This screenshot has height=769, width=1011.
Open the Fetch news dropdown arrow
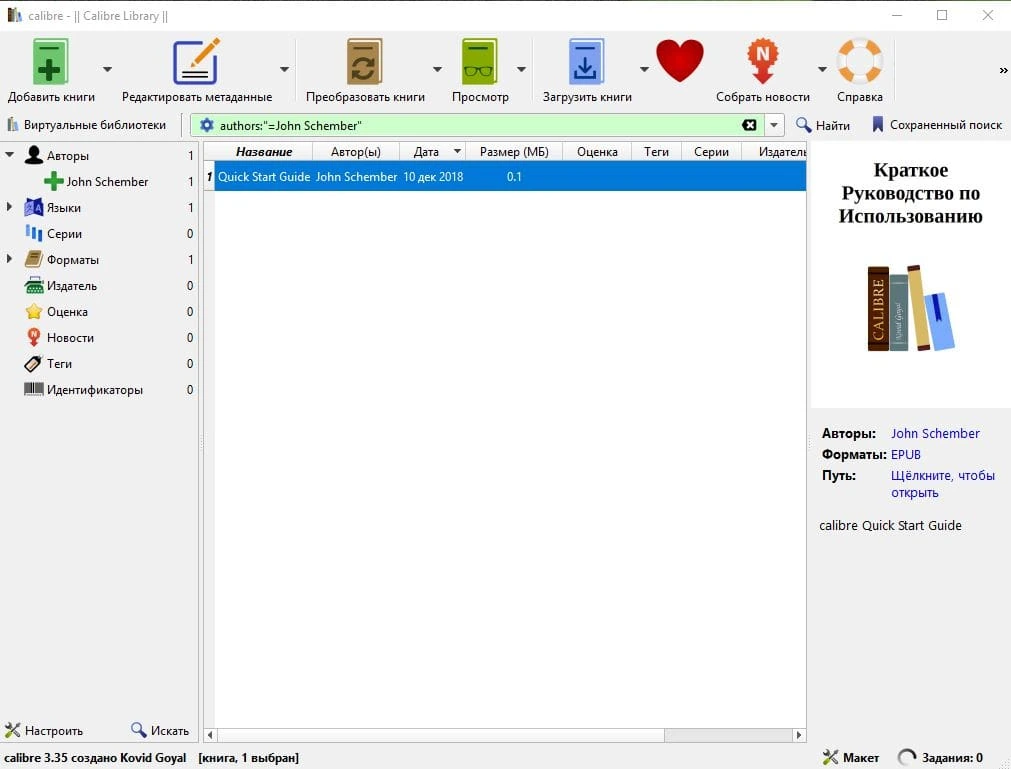822,69
